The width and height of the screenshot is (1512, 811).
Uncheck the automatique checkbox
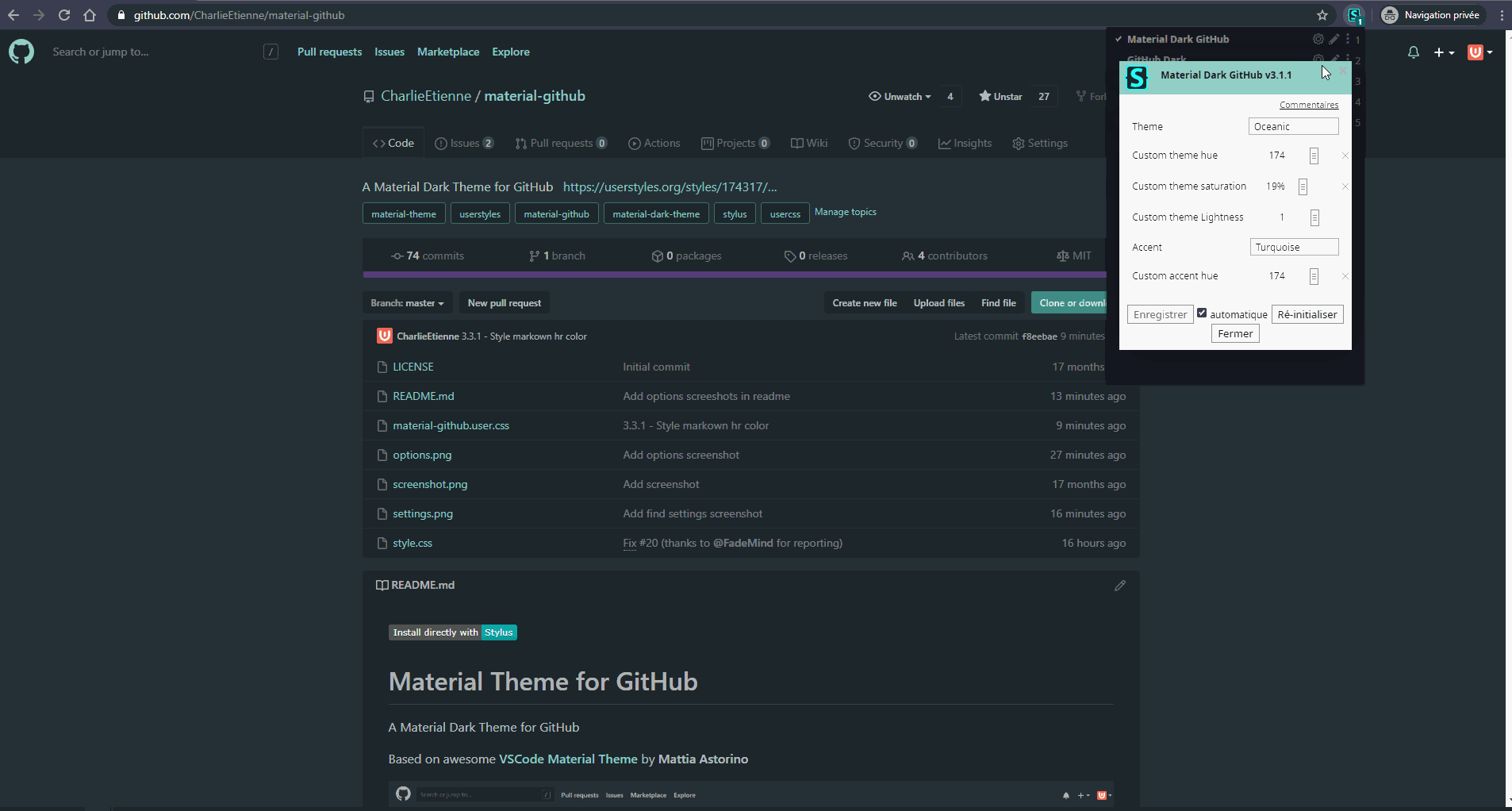(x=1201, y=313)
